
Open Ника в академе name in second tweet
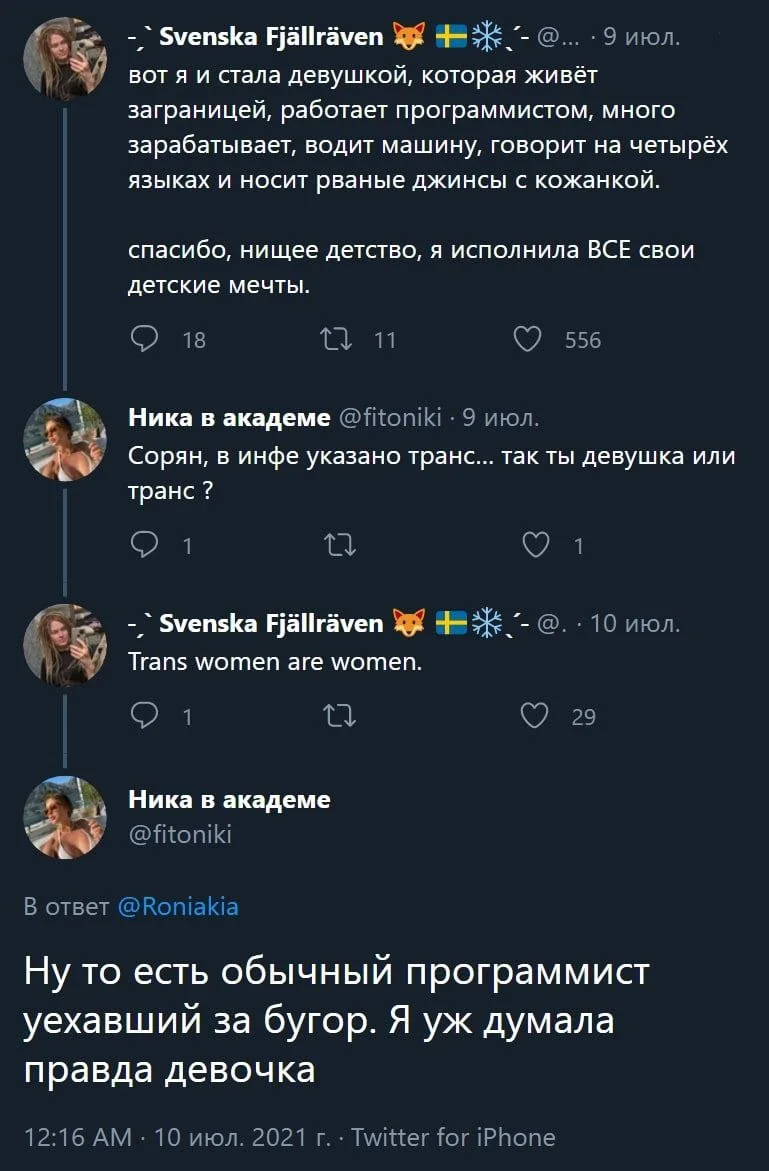point(229,417)
